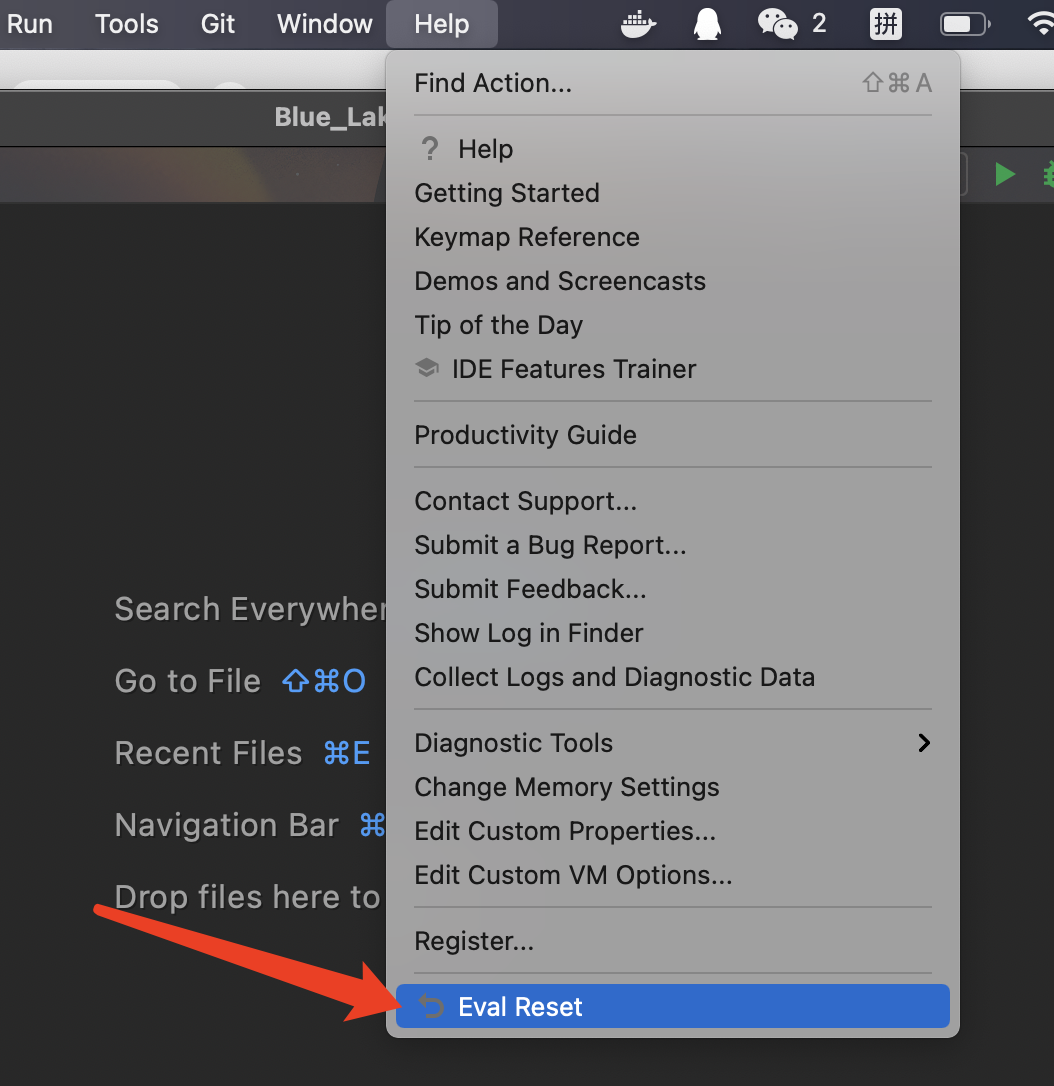Click Register... menu item

[474, 941]
